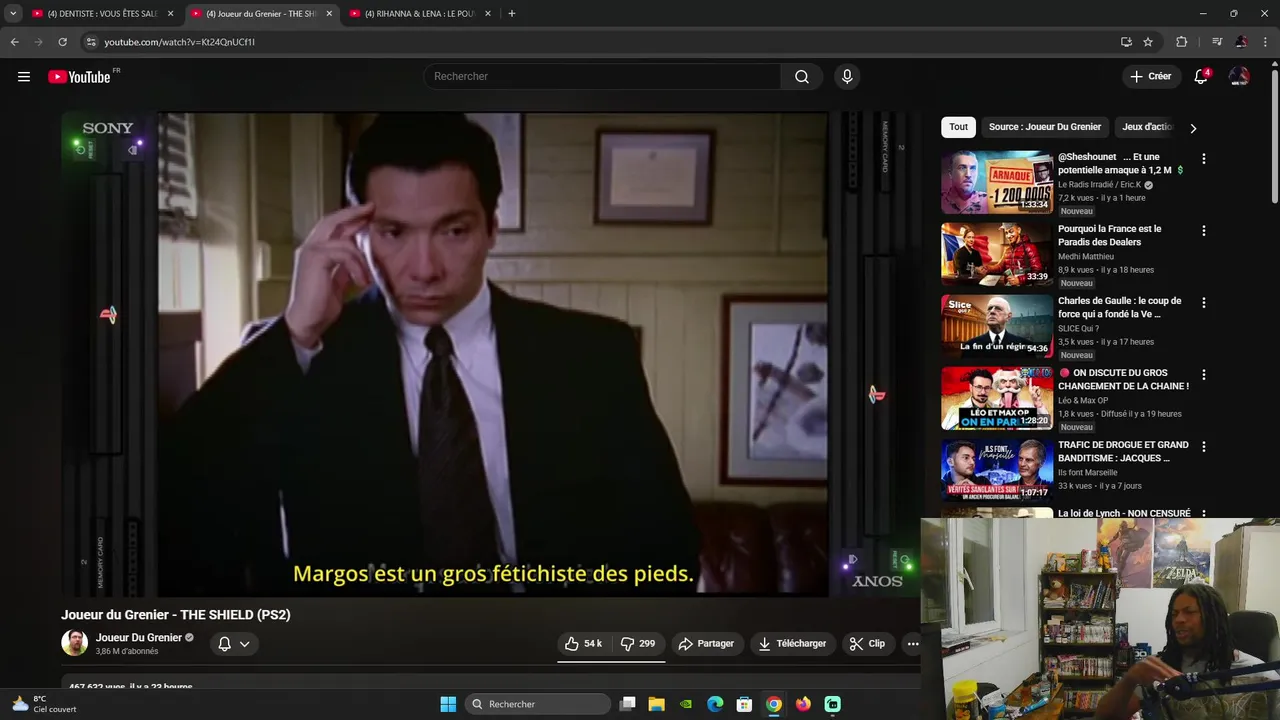Open the tab search dropdown arrow
The image size is (1280, 720).
13,14
